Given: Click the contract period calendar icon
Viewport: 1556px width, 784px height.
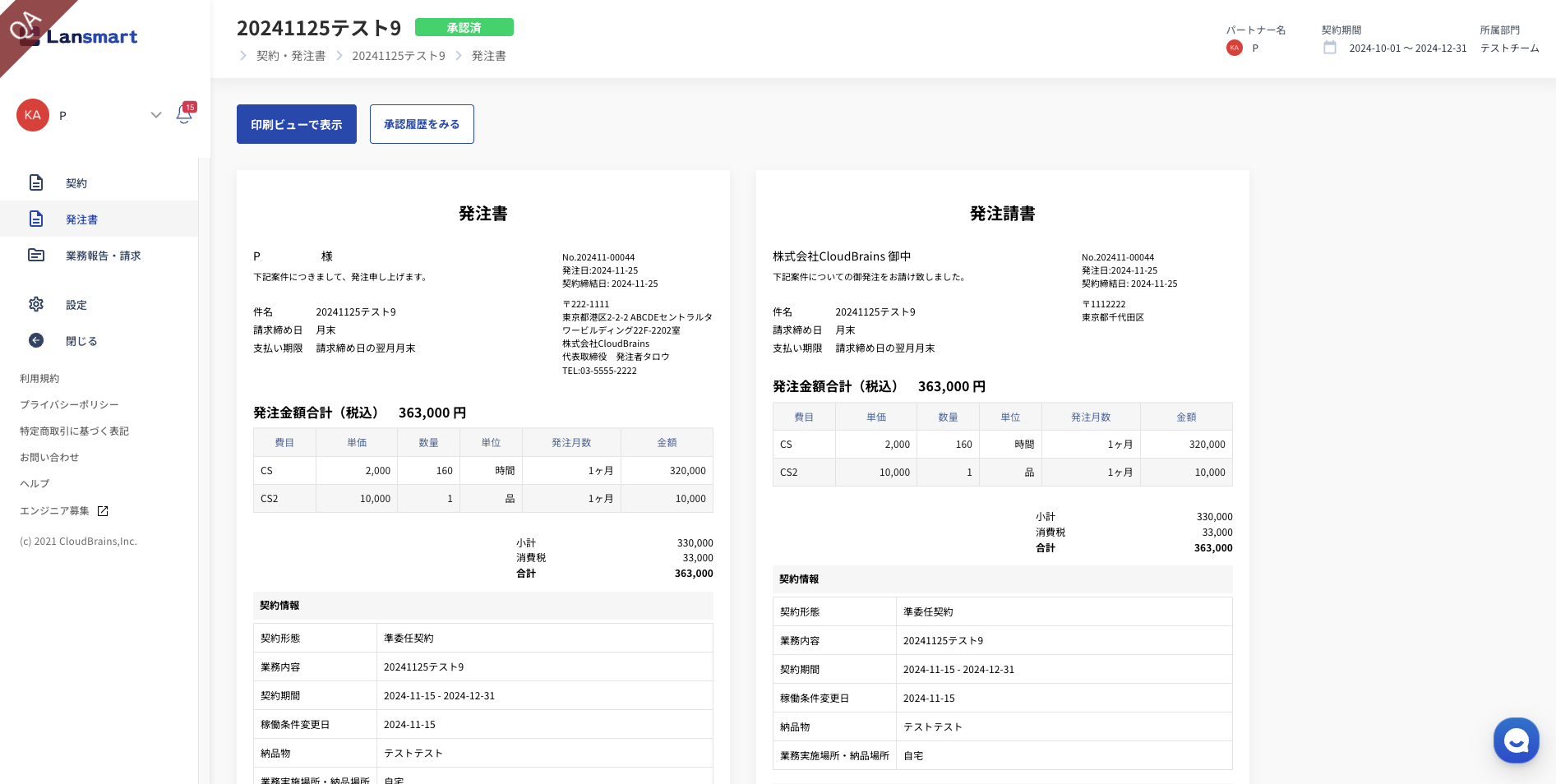Looking at the screenshot, I should pyautogui.click(x=1329, y=48).
